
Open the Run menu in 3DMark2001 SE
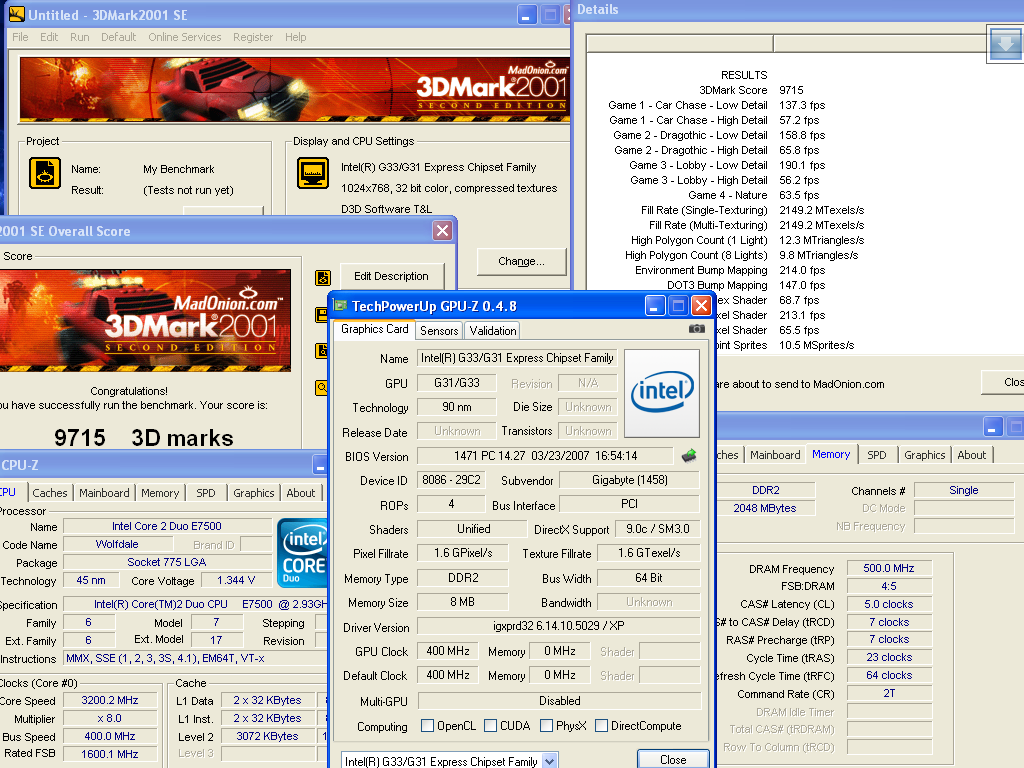pos(80,37)
